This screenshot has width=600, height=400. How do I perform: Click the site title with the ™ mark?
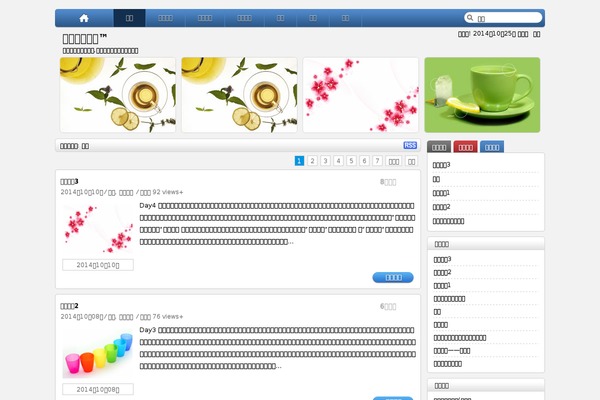(85, 39)
